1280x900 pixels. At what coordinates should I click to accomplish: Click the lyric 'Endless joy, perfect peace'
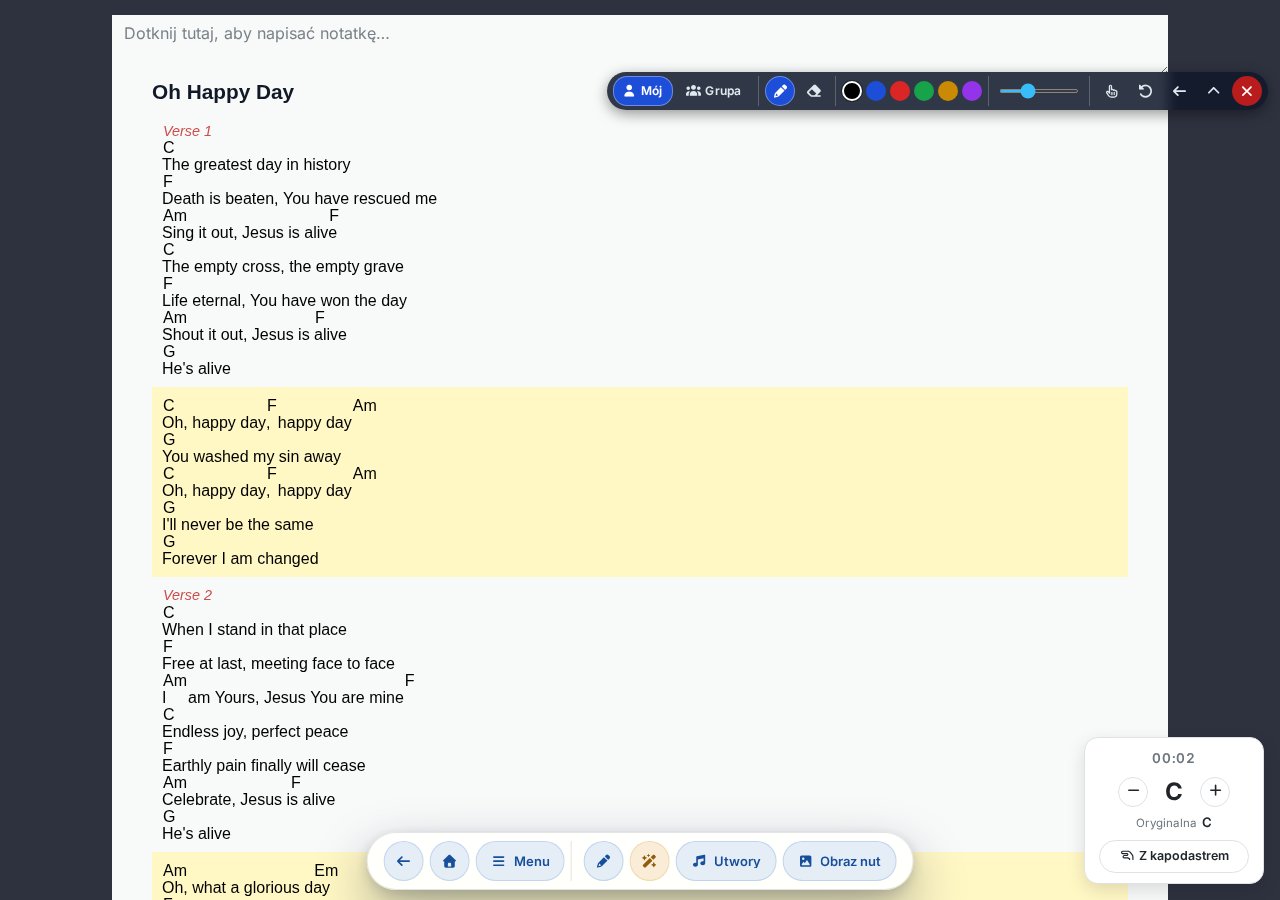pyautogui.click(x=255, y=732)
